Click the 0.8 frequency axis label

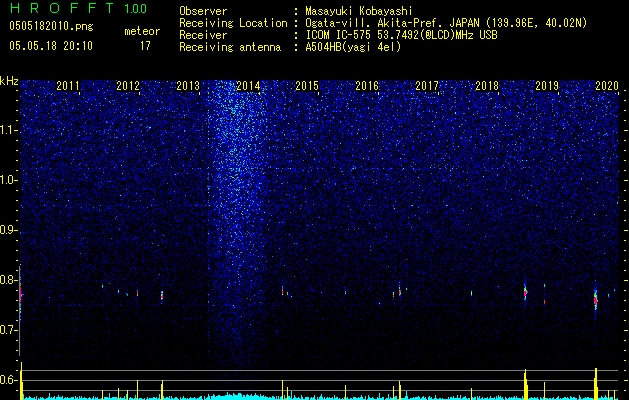(x=9, y=280)
